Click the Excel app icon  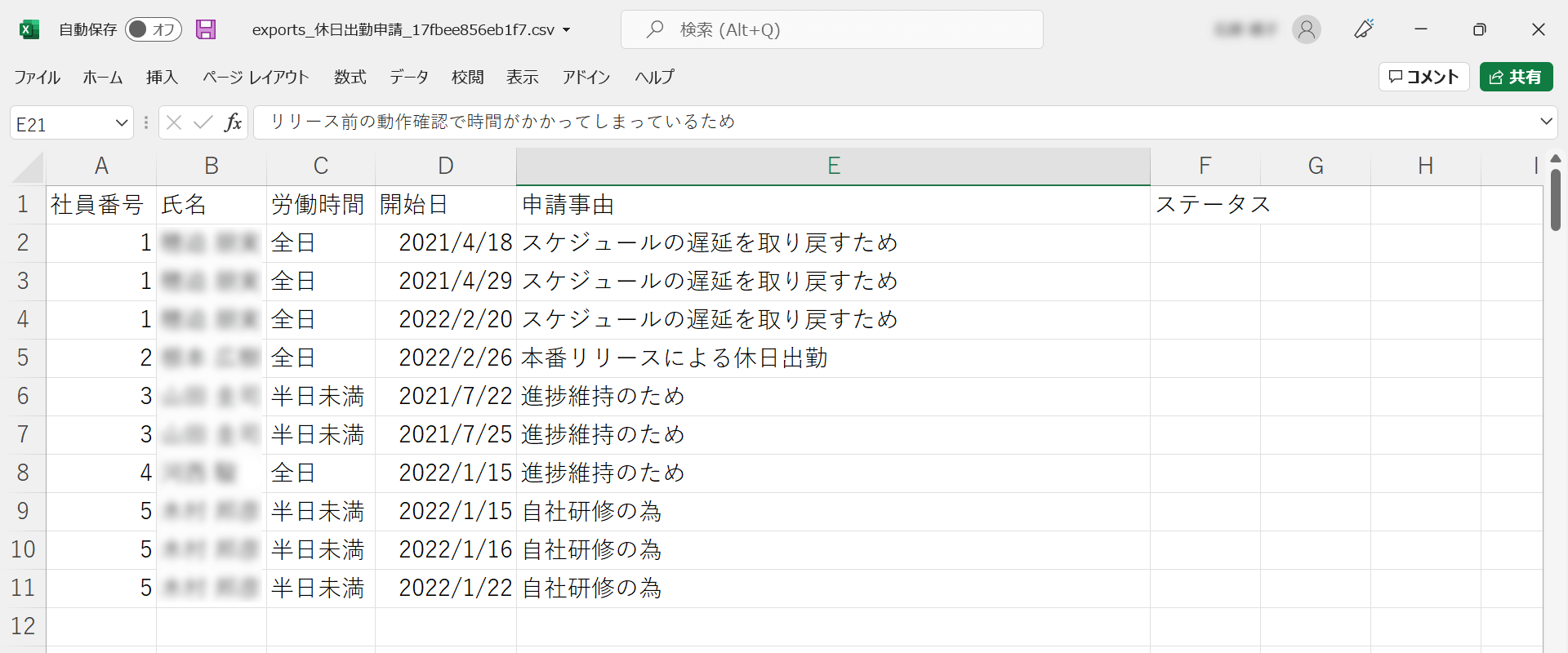(x=29, y=30)
